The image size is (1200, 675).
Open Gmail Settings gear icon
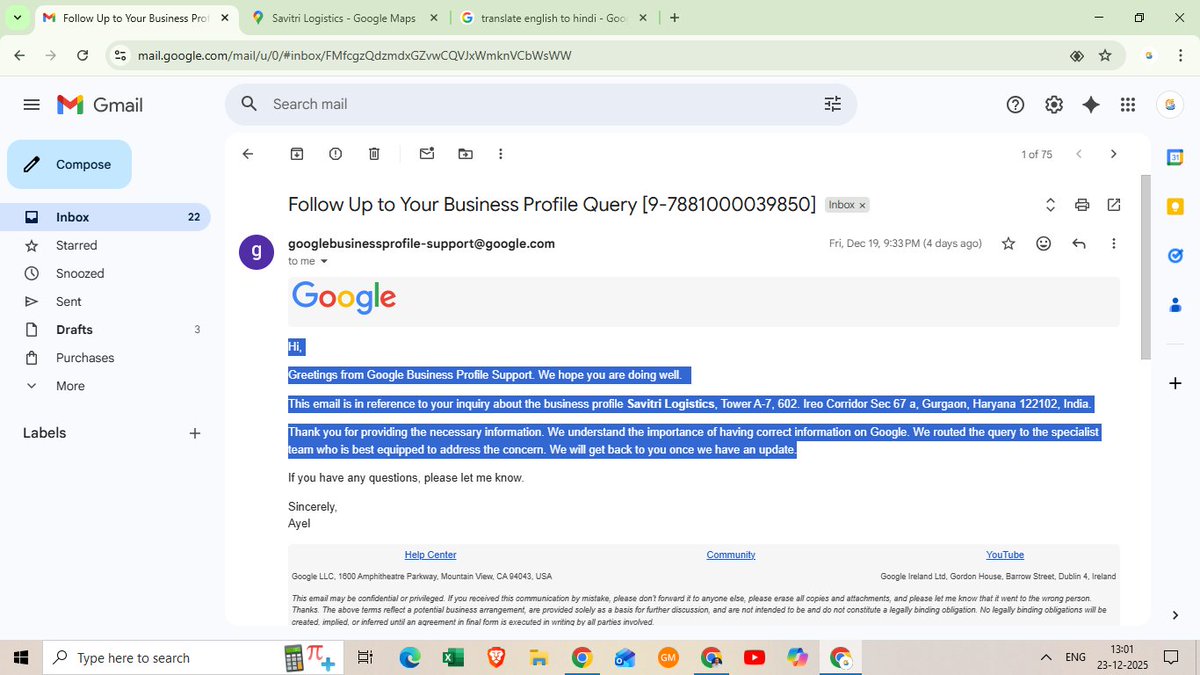[x=1053, y=104]
